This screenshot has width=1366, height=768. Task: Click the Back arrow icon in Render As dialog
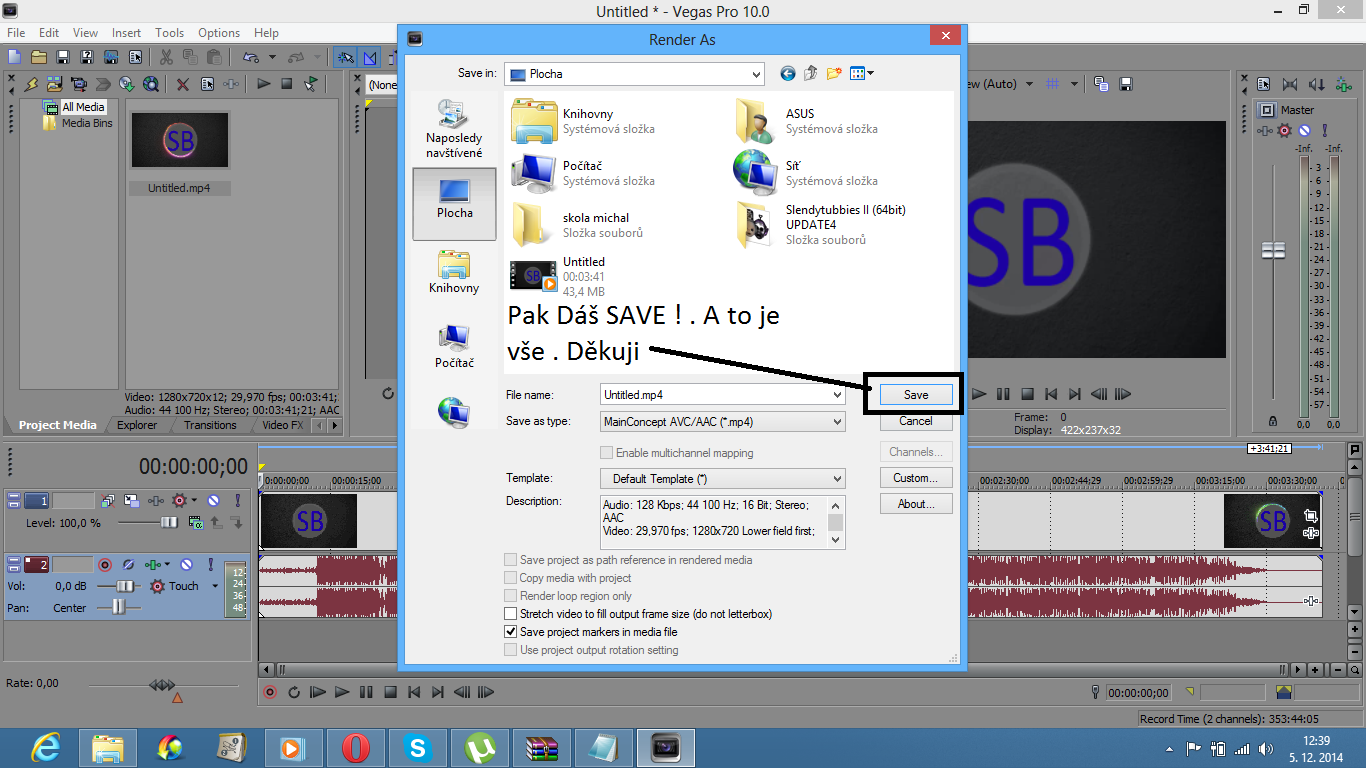pos(788,73)
